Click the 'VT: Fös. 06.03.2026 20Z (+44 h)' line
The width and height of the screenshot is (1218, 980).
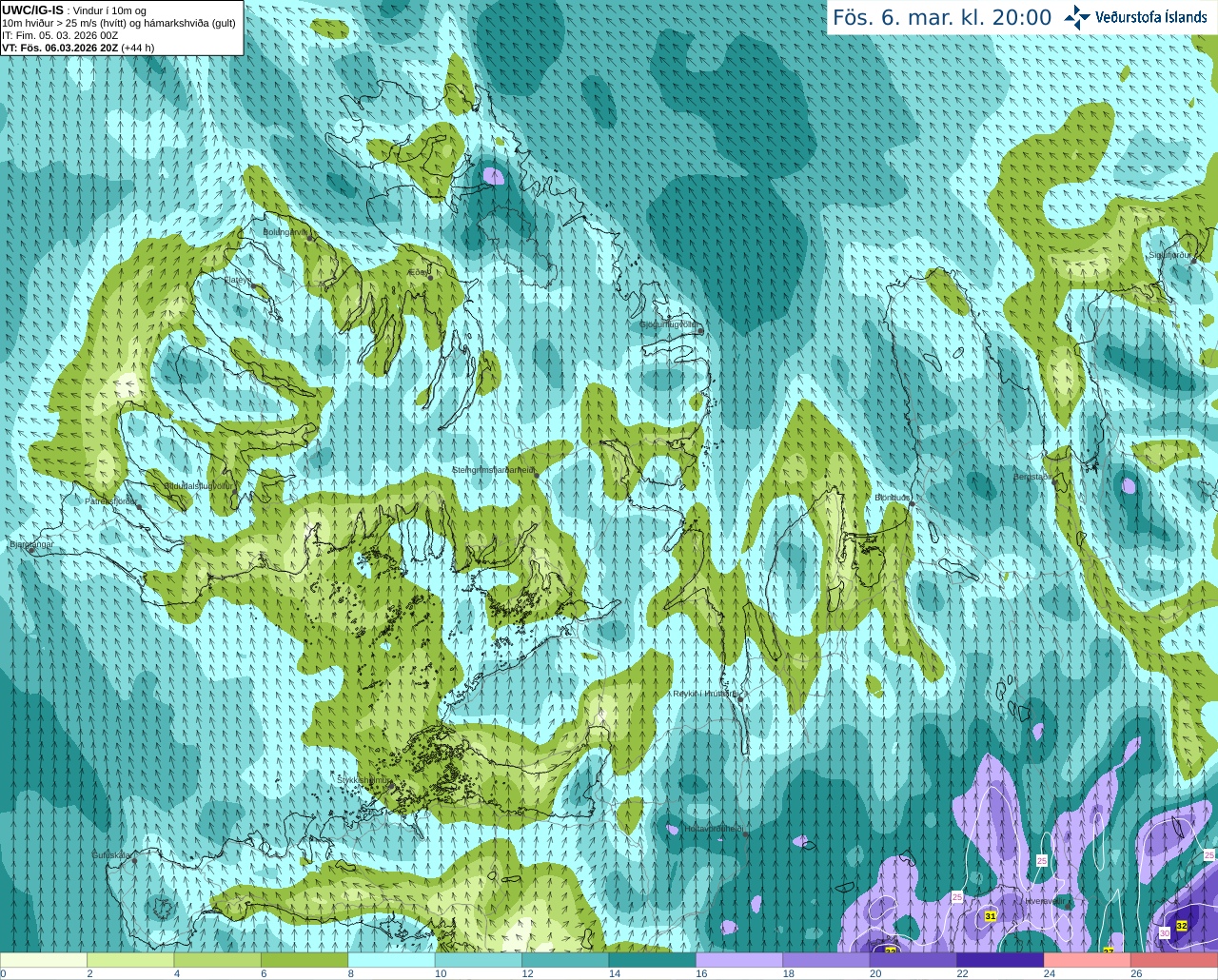point(78,48)
